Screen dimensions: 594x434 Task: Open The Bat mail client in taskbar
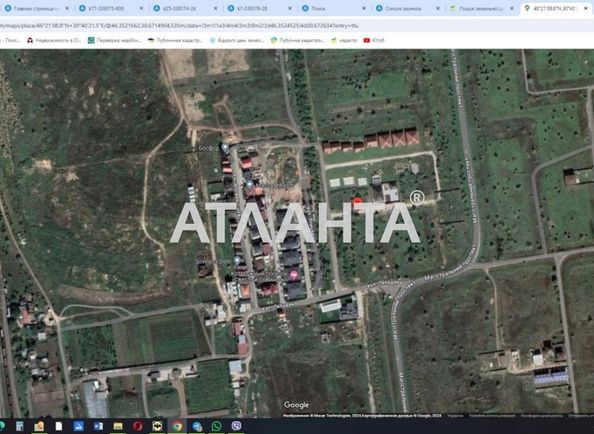tap(158, 426)
